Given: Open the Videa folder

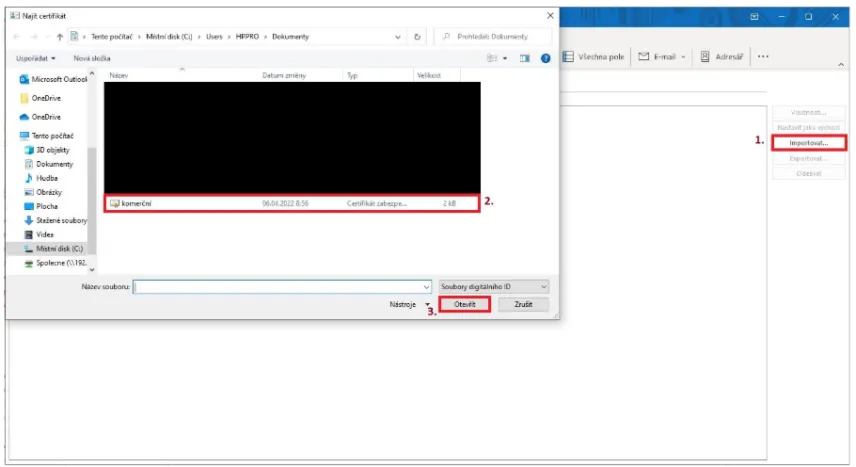Looking at the screenshot, I should pyautogui.click(x=39, y=235).
